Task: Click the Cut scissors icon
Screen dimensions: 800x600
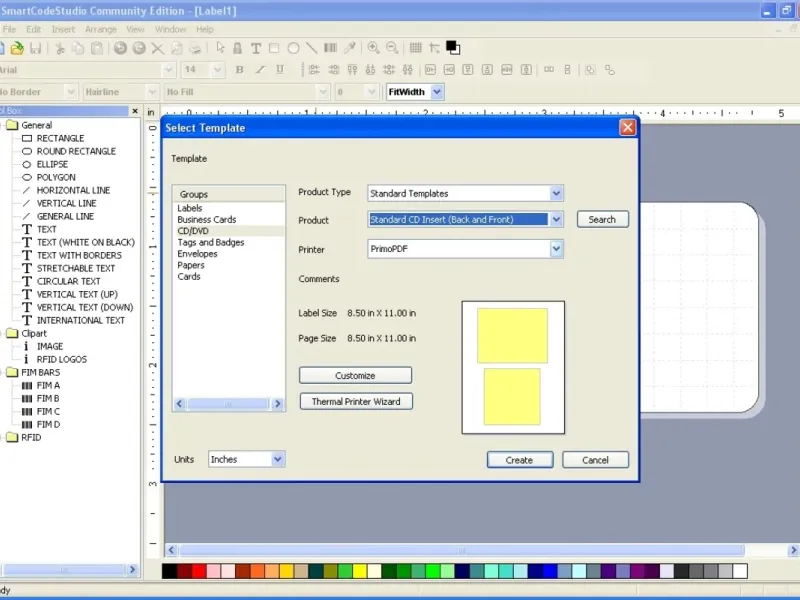Action: click(60, 48)
